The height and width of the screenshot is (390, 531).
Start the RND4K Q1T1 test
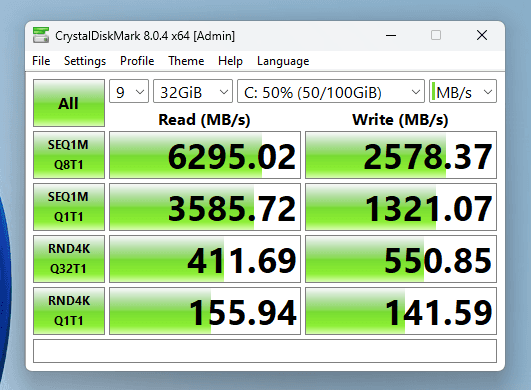point(69,311)
